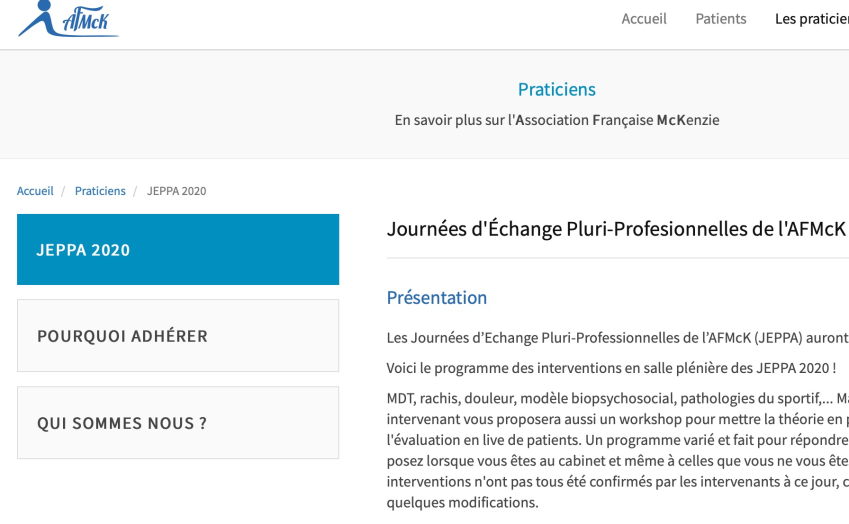Click the JEPPA 2020 breadcrumb text

[x=177, y=191]
